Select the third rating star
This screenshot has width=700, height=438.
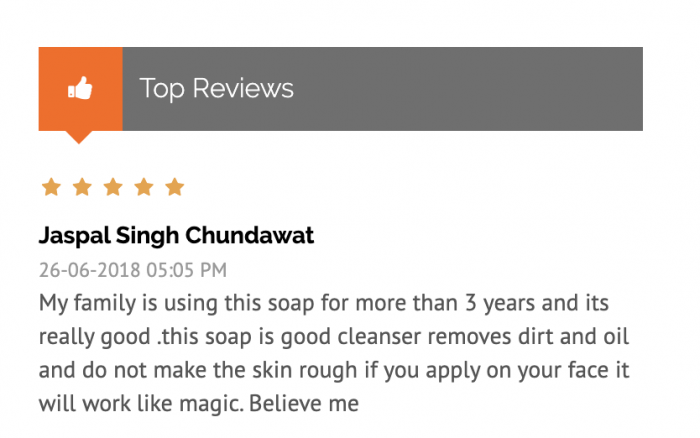click(113, 187)
